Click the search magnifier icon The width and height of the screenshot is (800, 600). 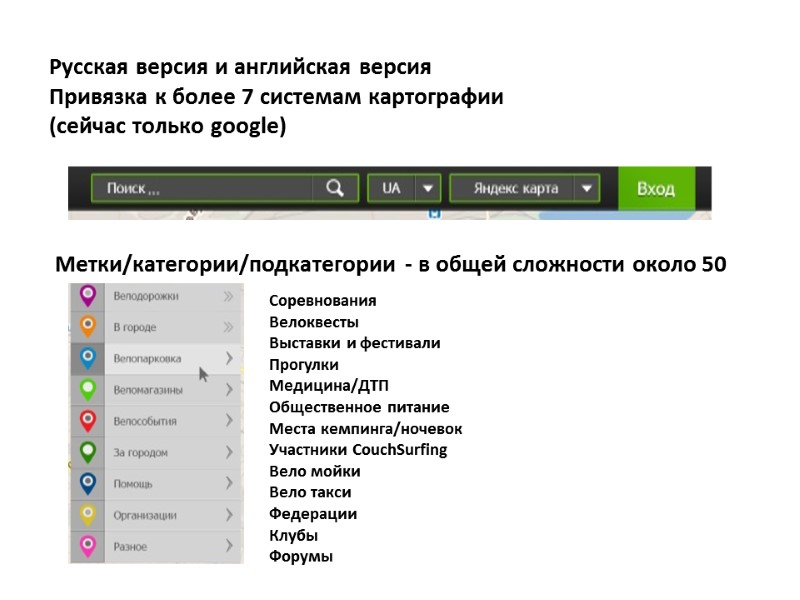point(335,187)
